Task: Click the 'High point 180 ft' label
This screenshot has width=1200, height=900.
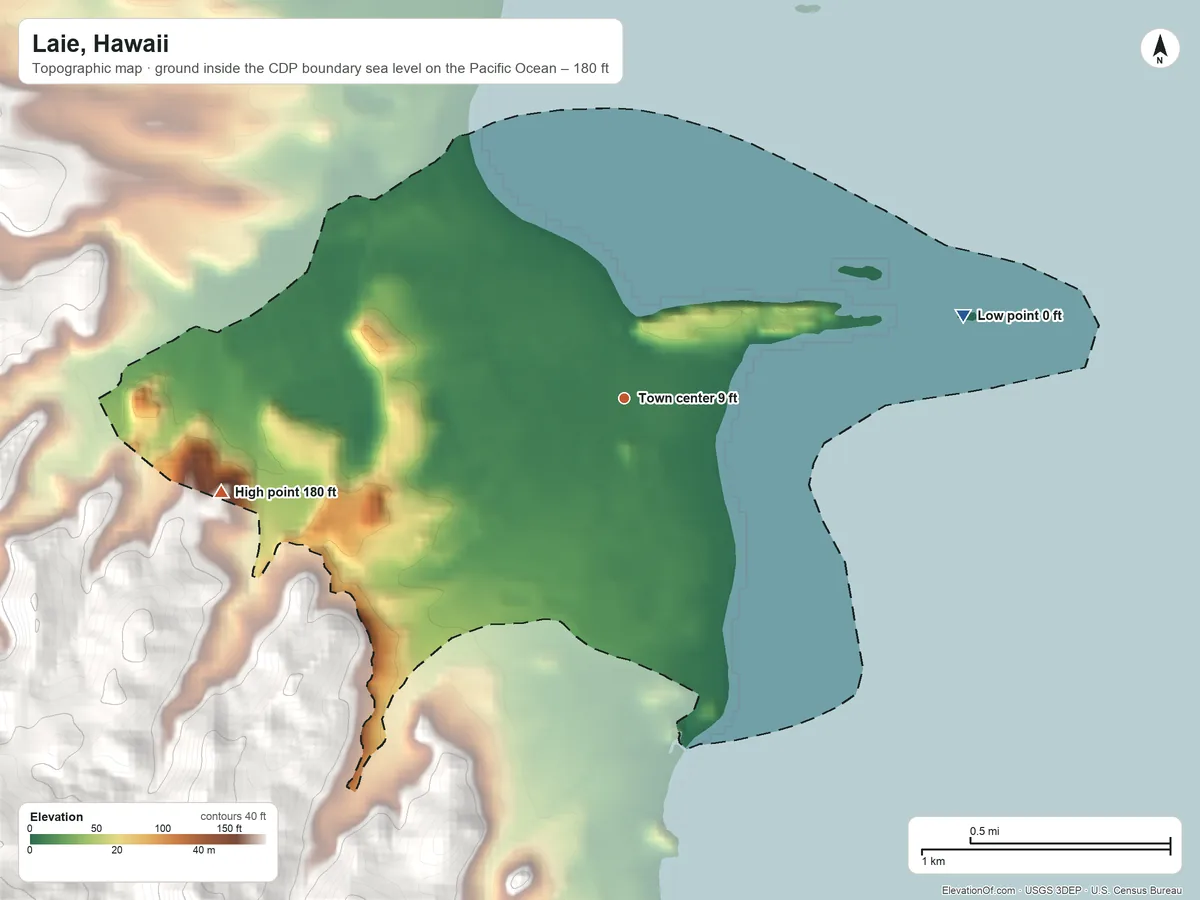Action: 286,492
